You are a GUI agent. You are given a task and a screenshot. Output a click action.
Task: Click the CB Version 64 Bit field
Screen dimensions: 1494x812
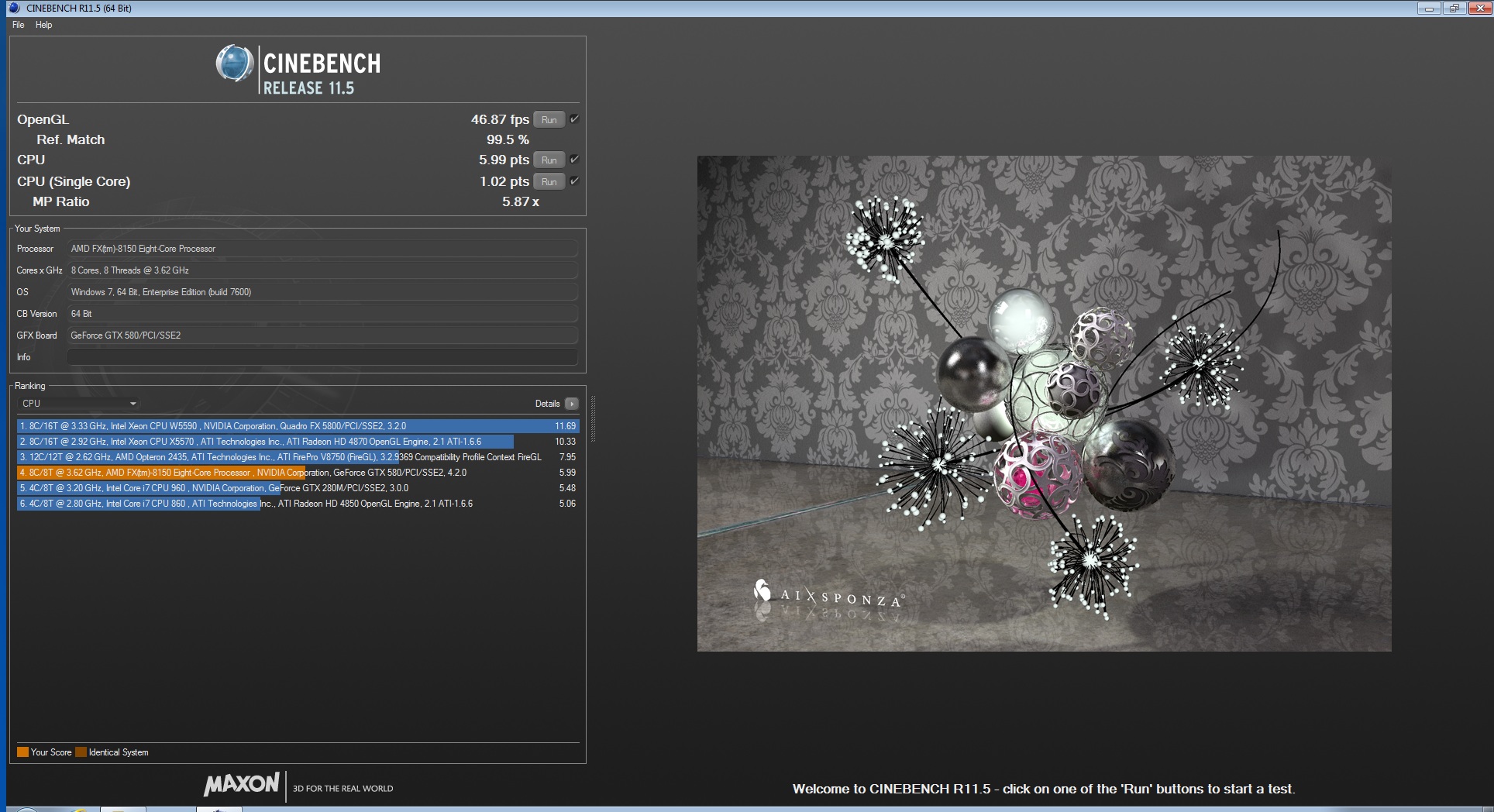pos(322,314)
